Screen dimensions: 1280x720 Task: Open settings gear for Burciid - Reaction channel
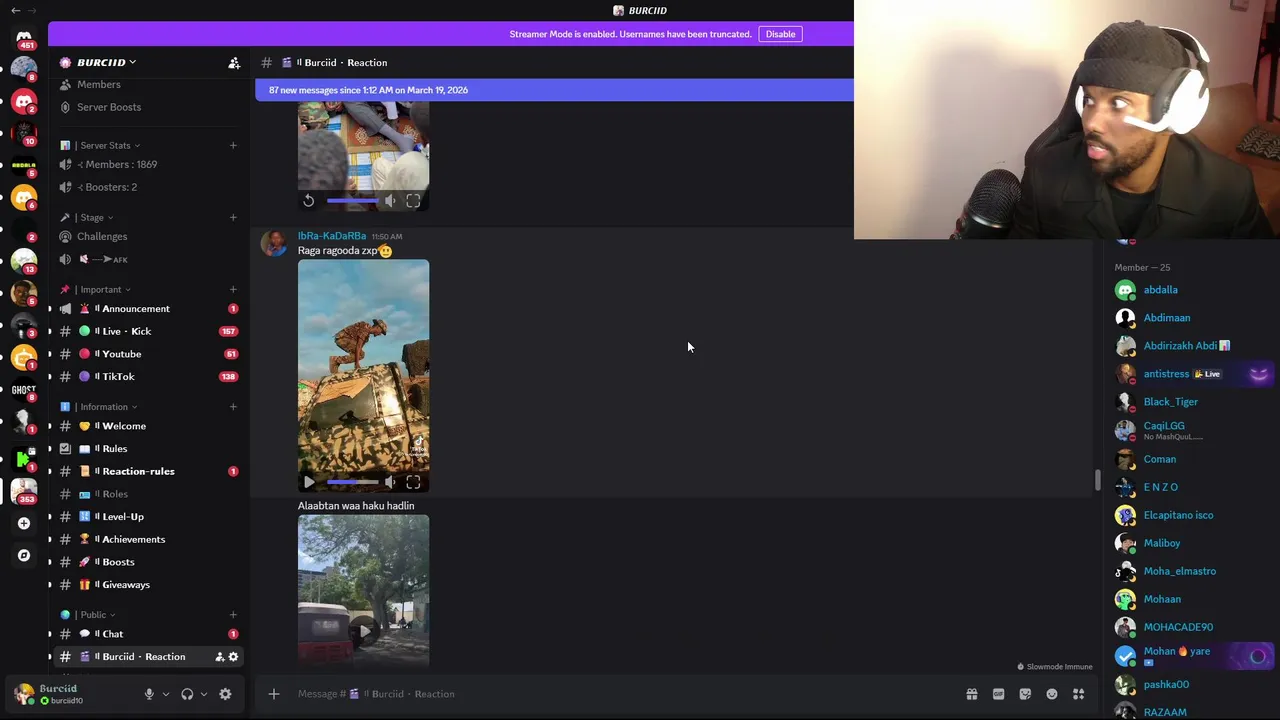click(x=233, y=657)
